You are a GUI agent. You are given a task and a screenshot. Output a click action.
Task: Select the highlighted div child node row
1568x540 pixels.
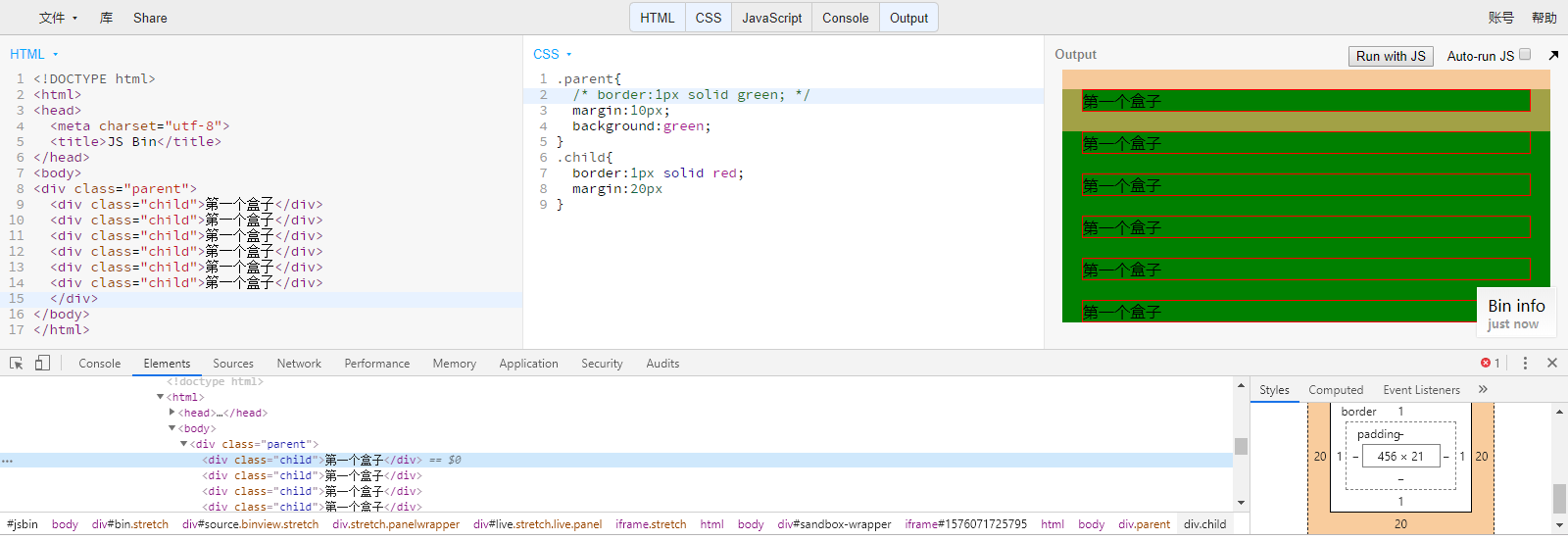click(617, 460)
